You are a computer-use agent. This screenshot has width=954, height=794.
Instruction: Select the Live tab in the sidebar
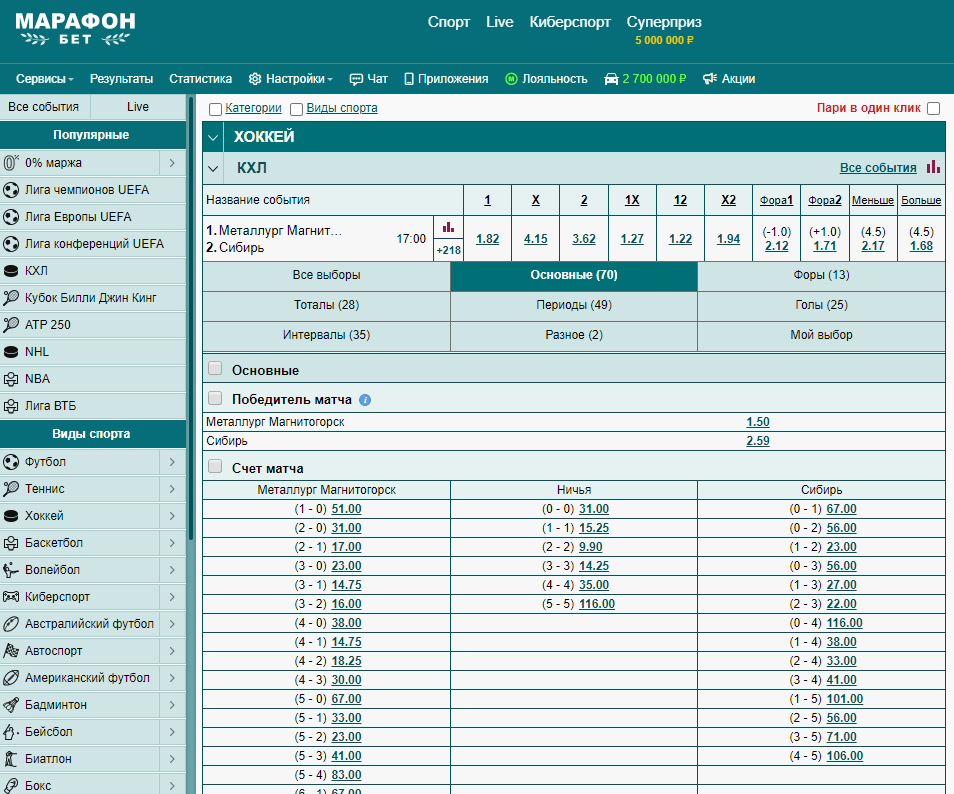coord(138,107)
